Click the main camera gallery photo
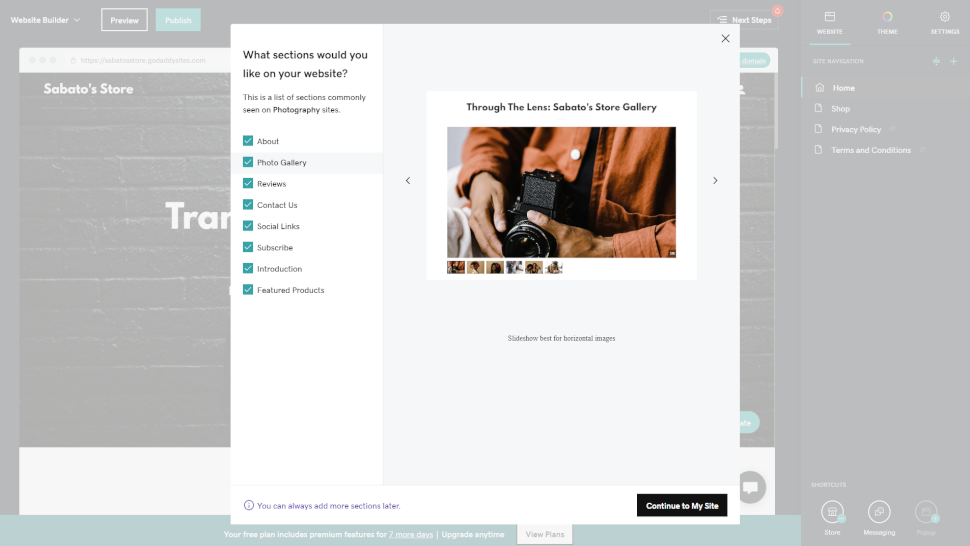970x546 pixels. click(x=561, y=192)
